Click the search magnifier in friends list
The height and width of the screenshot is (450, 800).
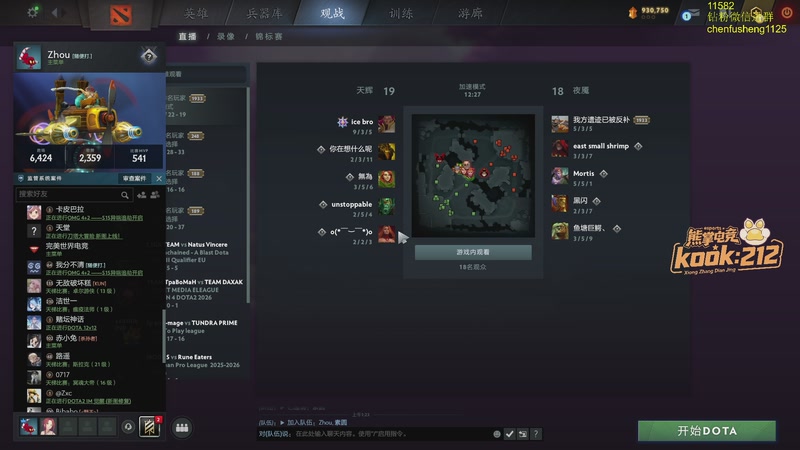click(x=124, y=194)
